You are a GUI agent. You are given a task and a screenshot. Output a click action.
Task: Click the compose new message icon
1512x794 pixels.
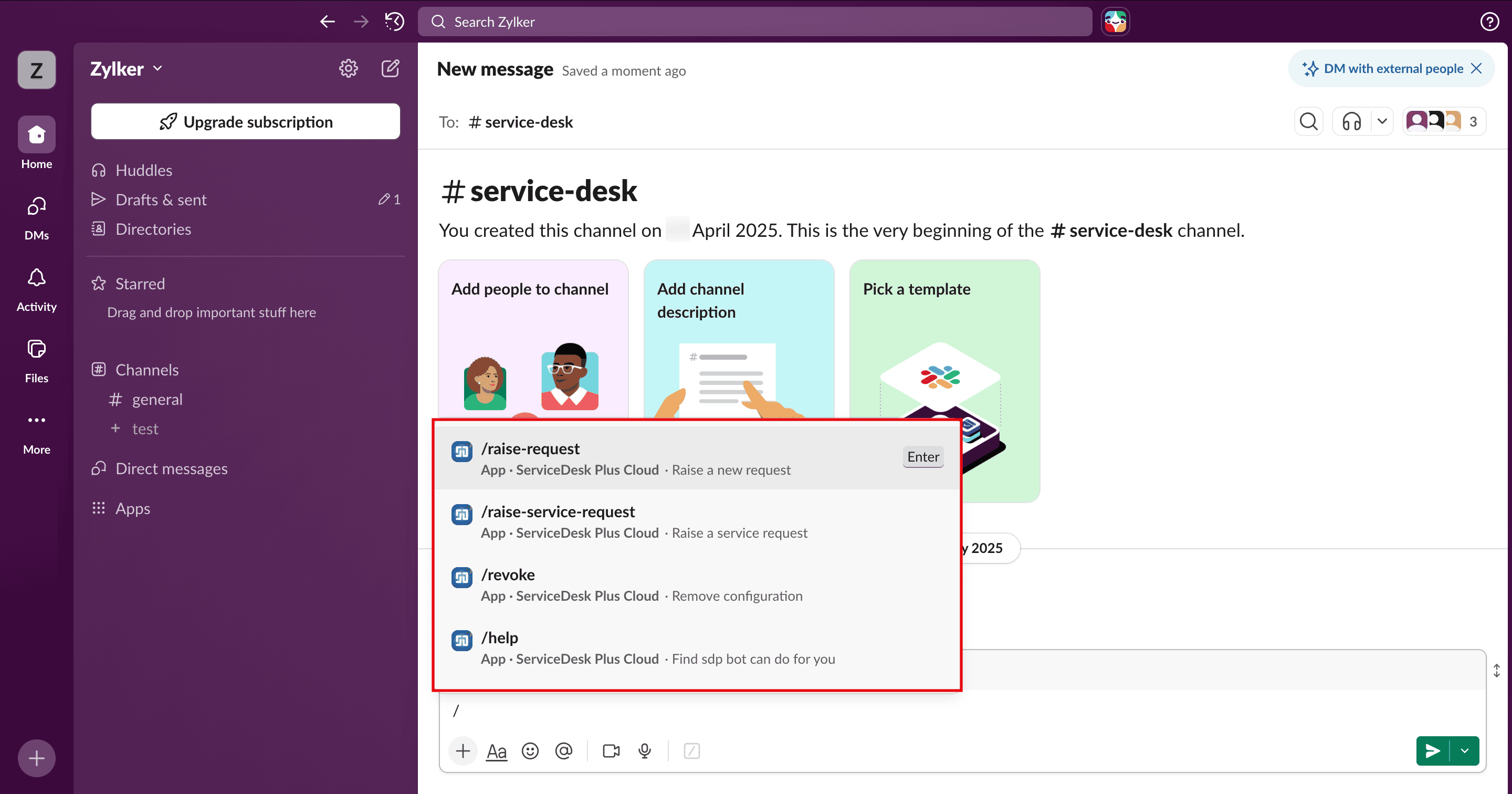(390, 69)
